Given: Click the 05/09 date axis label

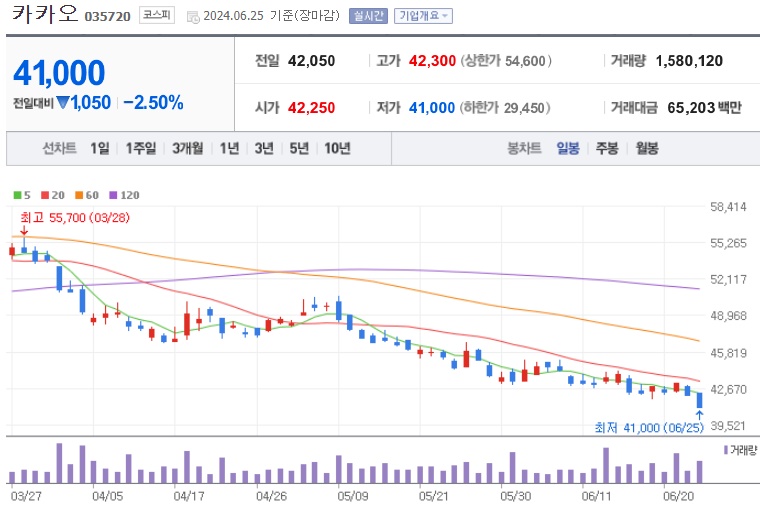Looking at the screenshot, I should [x=353, y=496].
